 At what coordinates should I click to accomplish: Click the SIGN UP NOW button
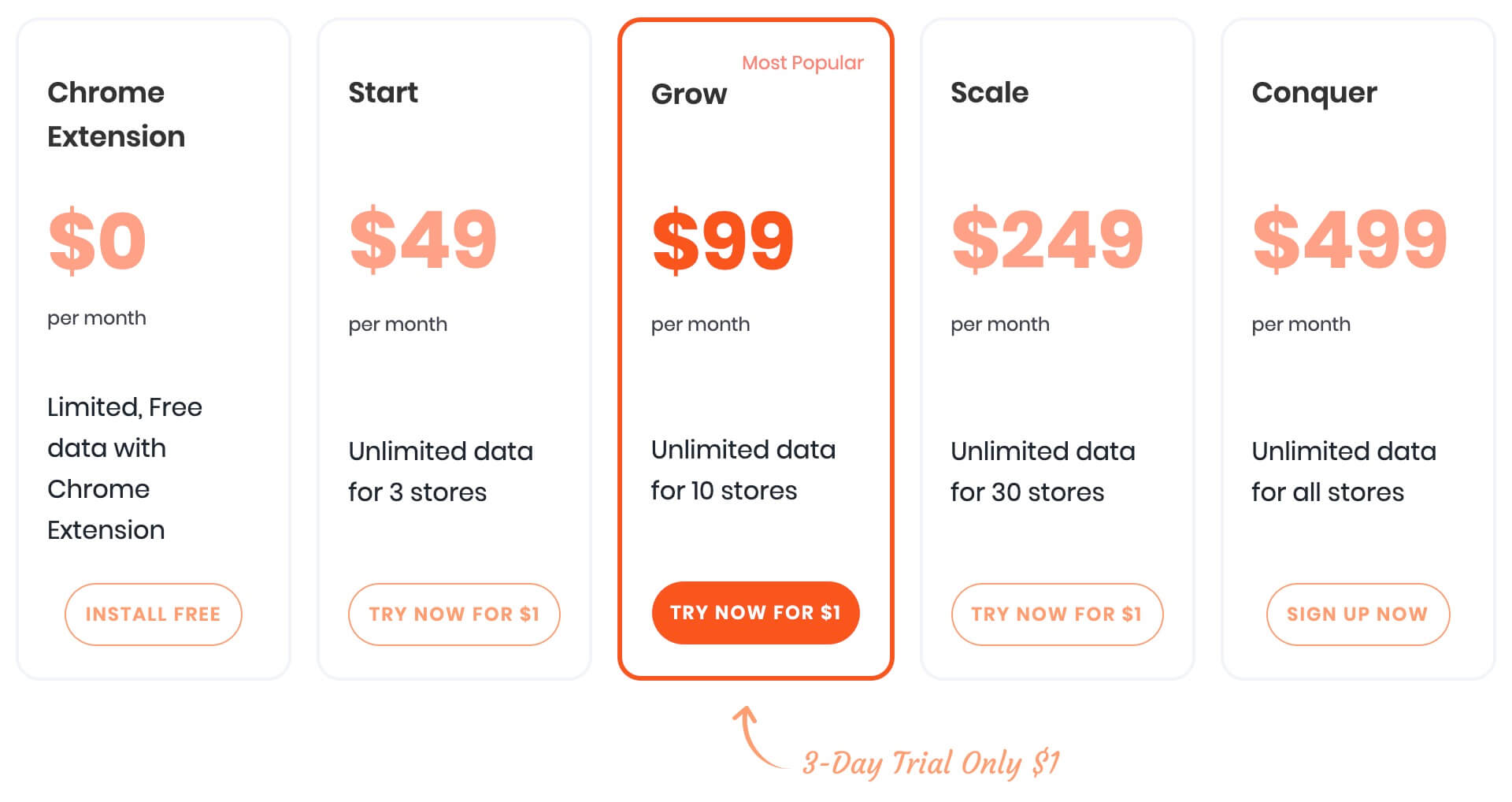coord(1358,614)
